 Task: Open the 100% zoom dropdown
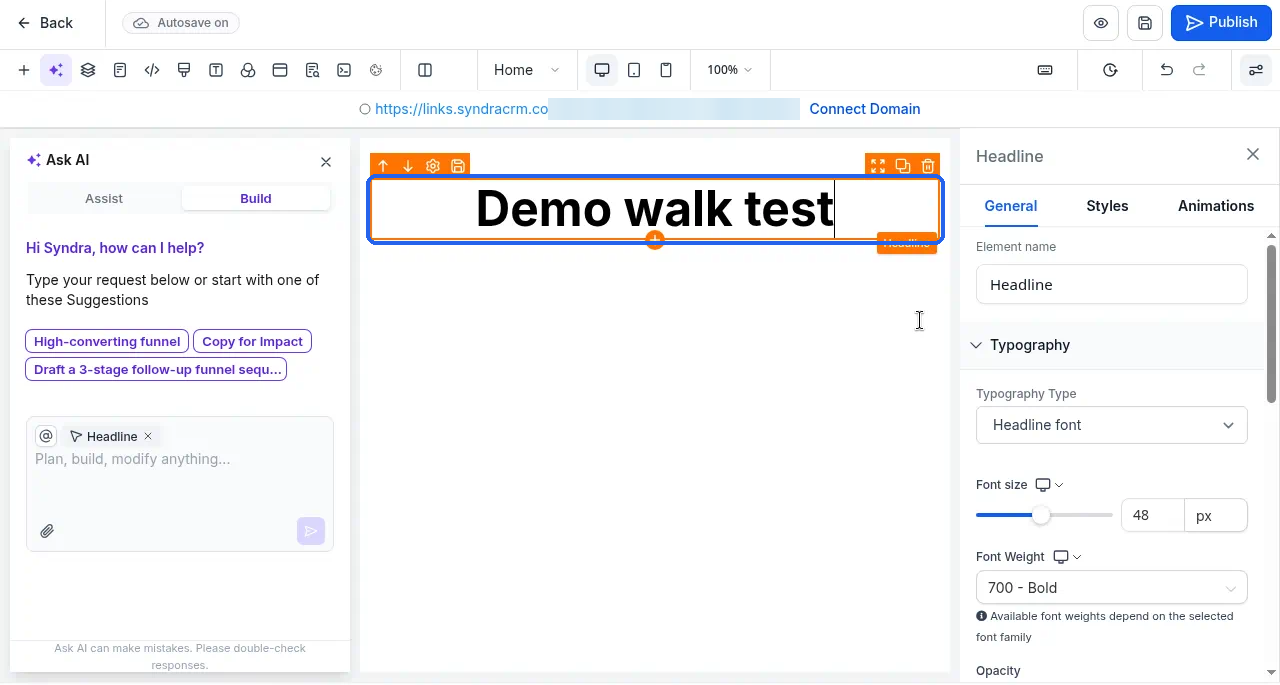[x=730, y=70]
